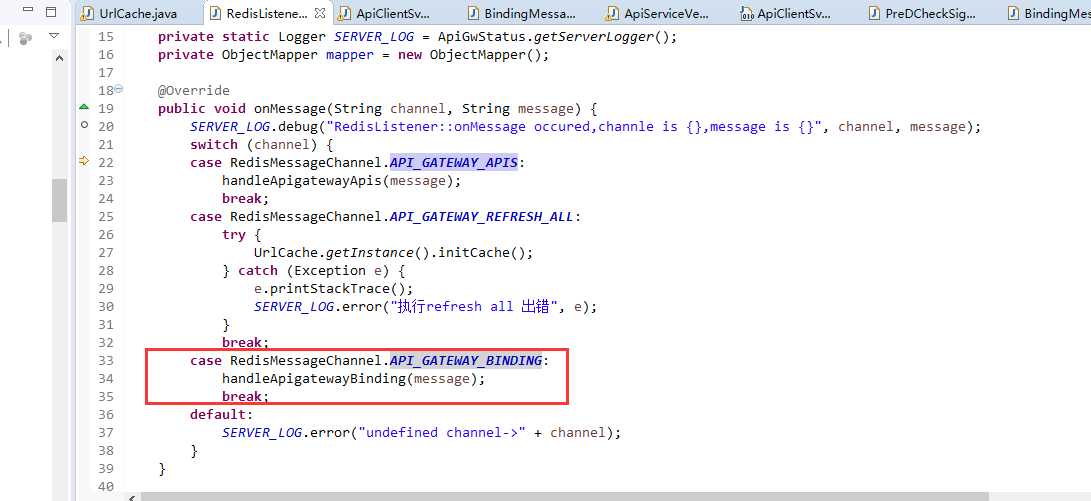Open the rightmost BindingMes tab
The image size is (1091, 501).
point(1049,13)
